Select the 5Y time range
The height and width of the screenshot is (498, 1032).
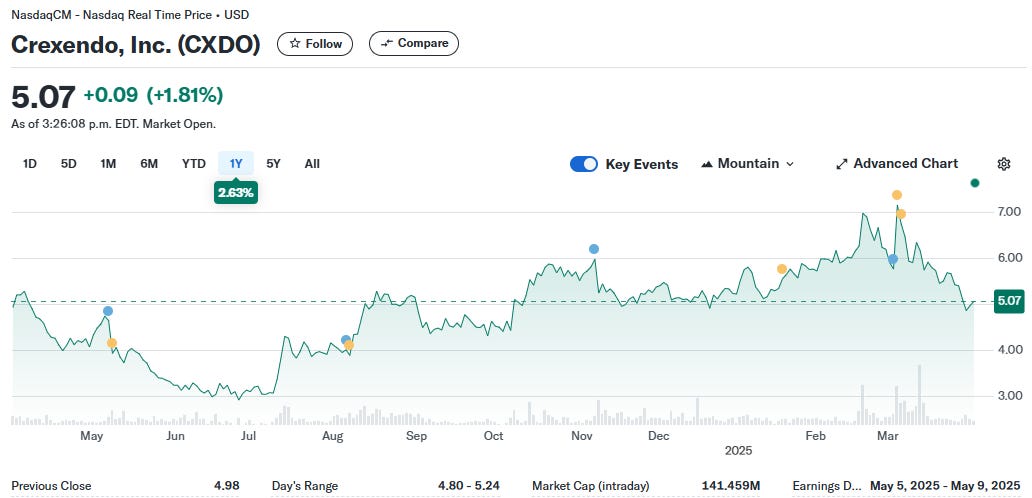273,164
